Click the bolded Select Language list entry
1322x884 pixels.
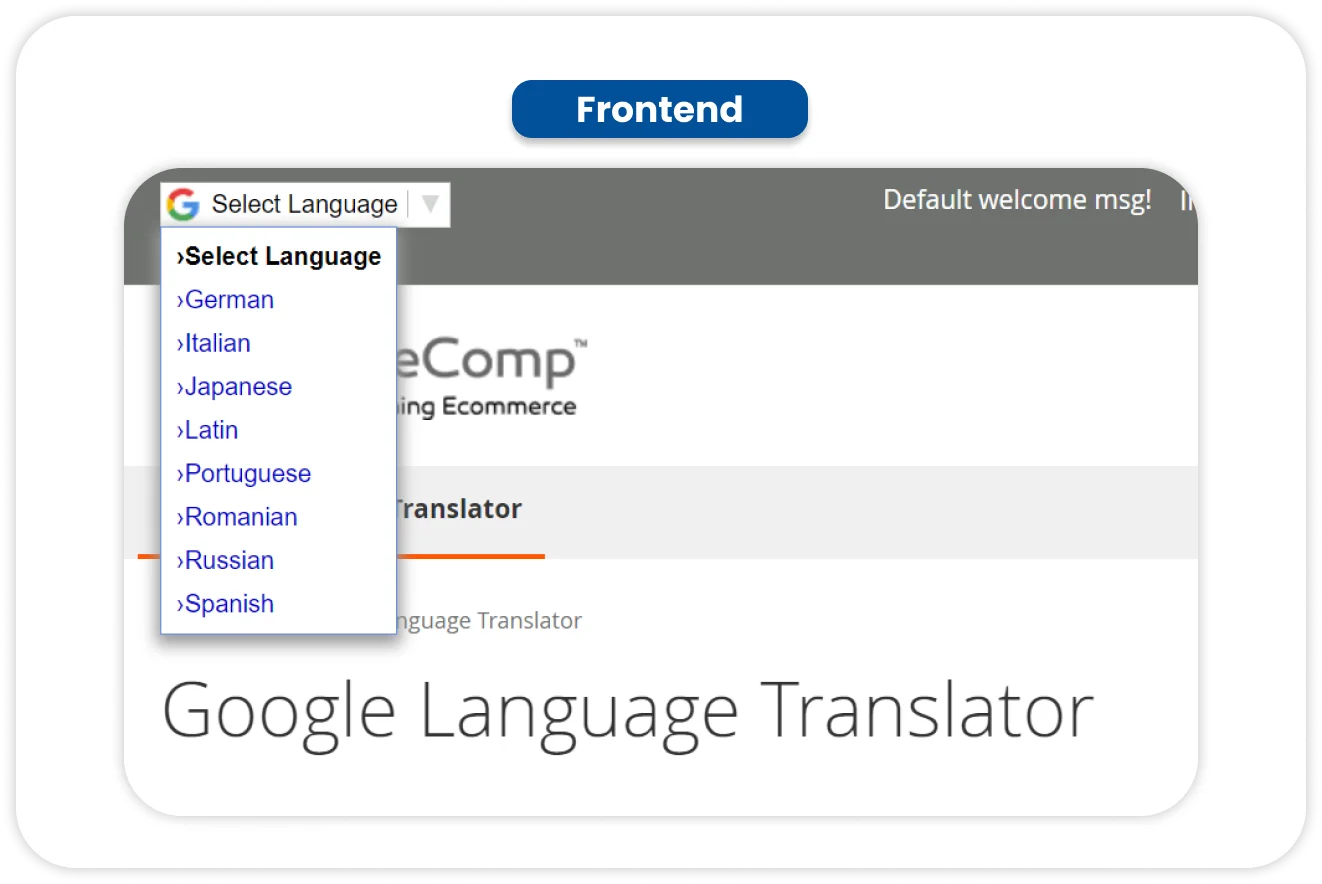[x=280, y=256]
